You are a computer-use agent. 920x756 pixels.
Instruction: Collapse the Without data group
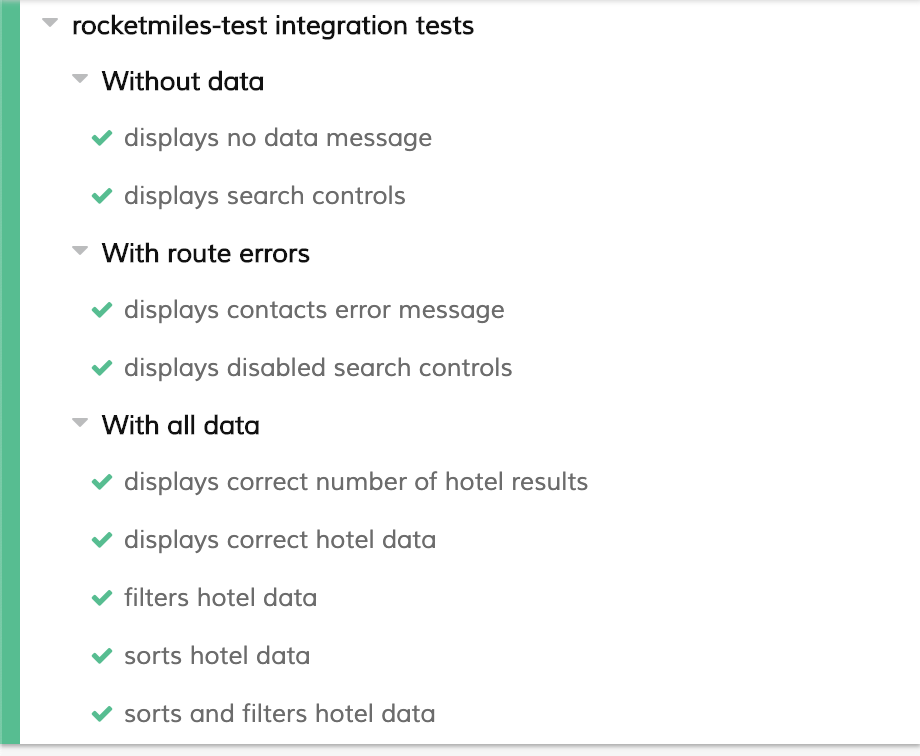point(80,81)
